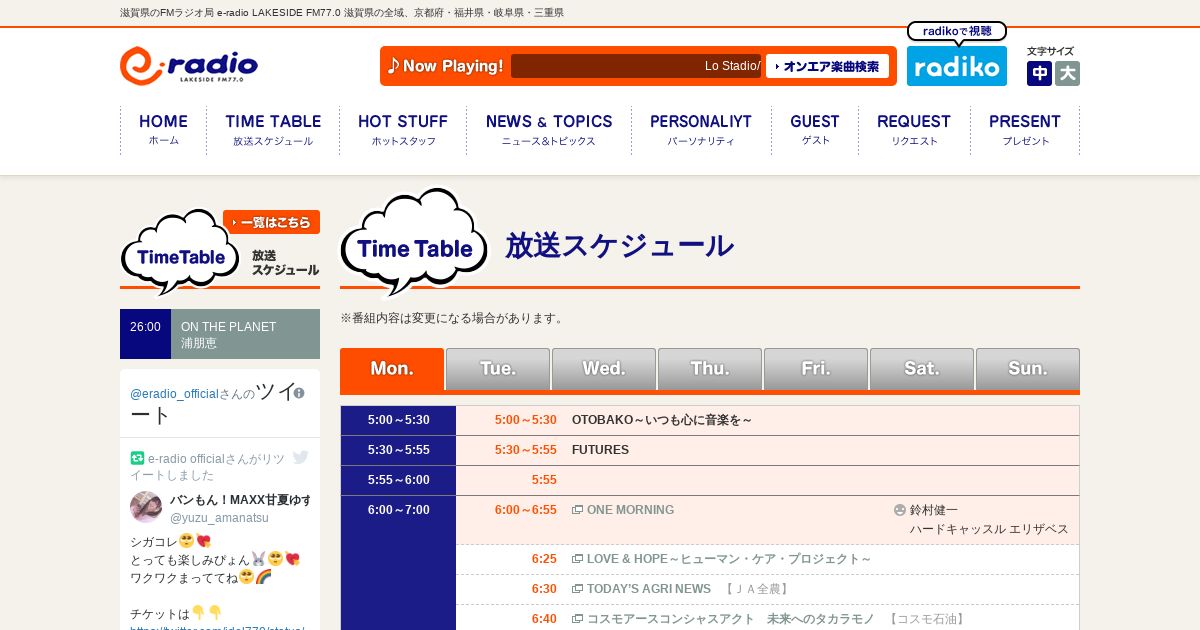
Task: Click the Now Playing track title field
Action: pos(636,66)
